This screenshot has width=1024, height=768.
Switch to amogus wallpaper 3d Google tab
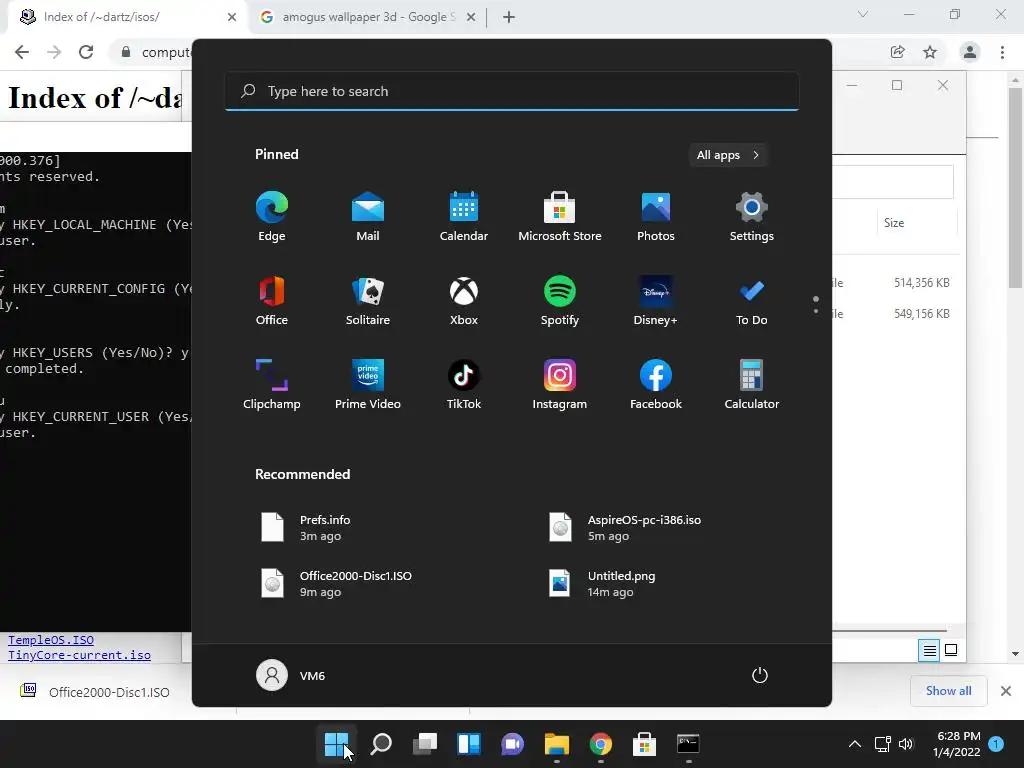tap(368, 17)
